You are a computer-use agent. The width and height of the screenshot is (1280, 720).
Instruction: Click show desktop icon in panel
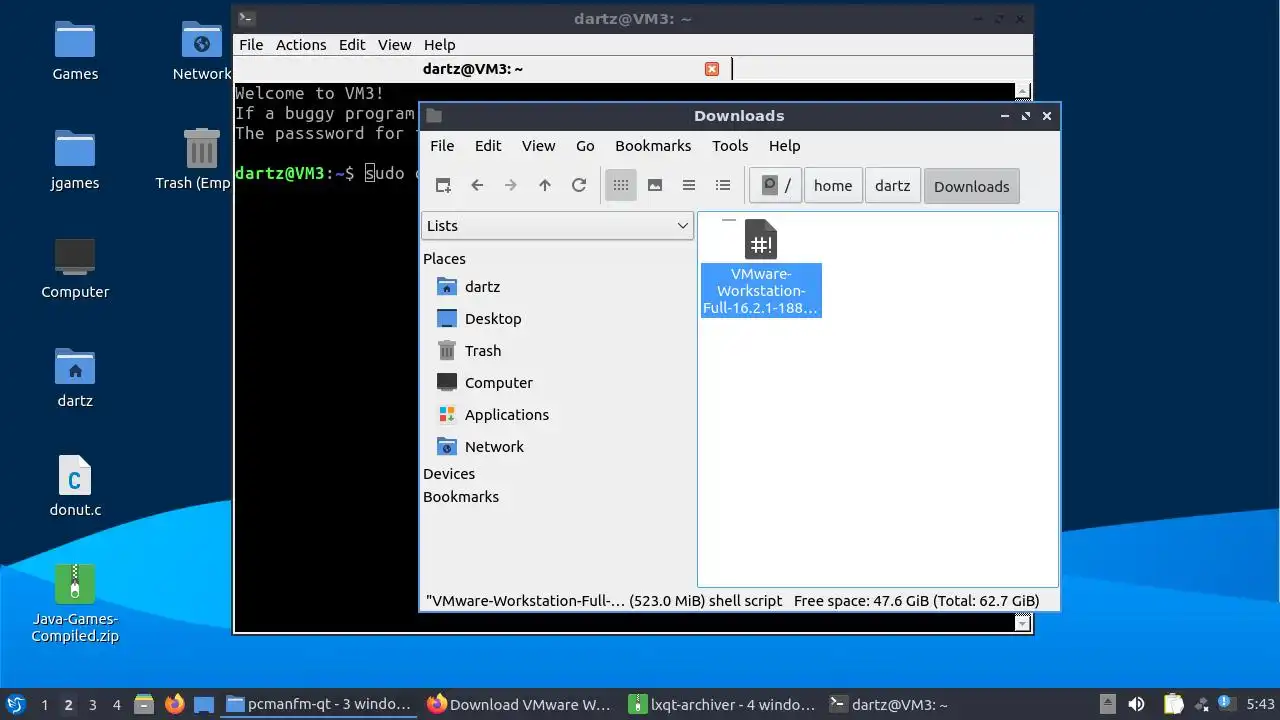click(204, 704)
